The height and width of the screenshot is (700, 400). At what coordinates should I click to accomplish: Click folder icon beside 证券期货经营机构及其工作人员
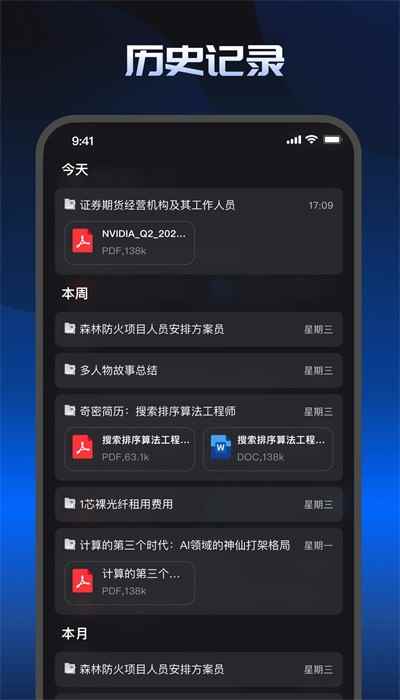click(70, 204)
